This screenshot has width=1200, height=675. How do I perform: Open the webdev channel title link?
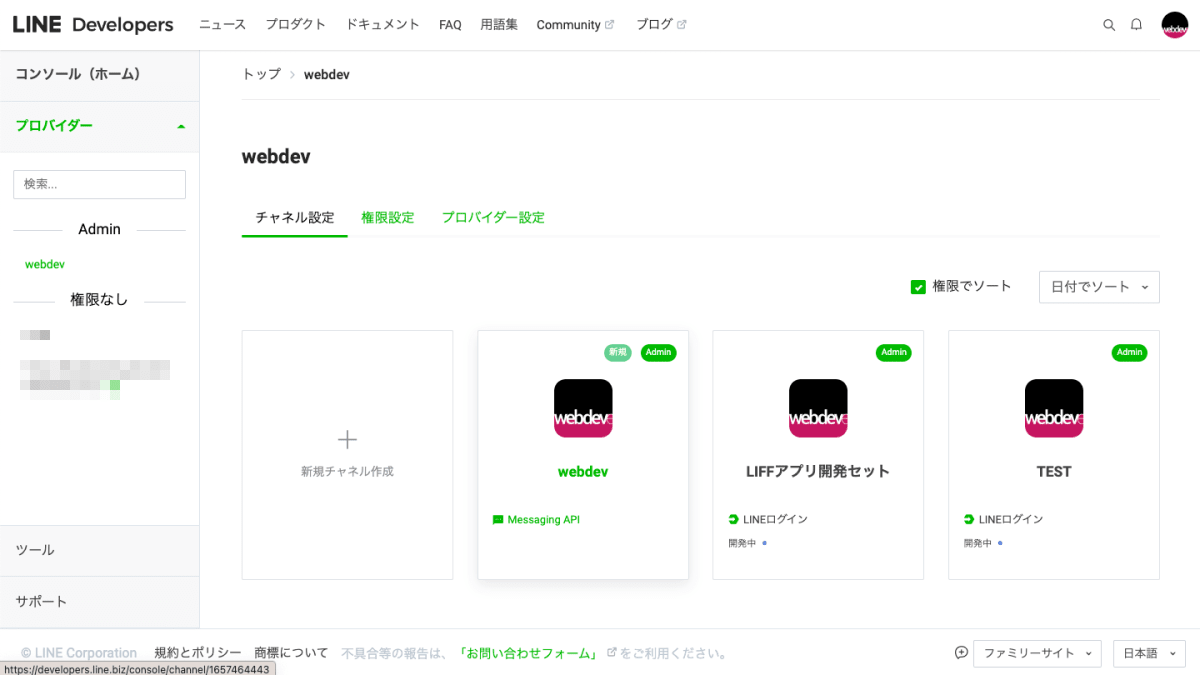pos(583,471)
